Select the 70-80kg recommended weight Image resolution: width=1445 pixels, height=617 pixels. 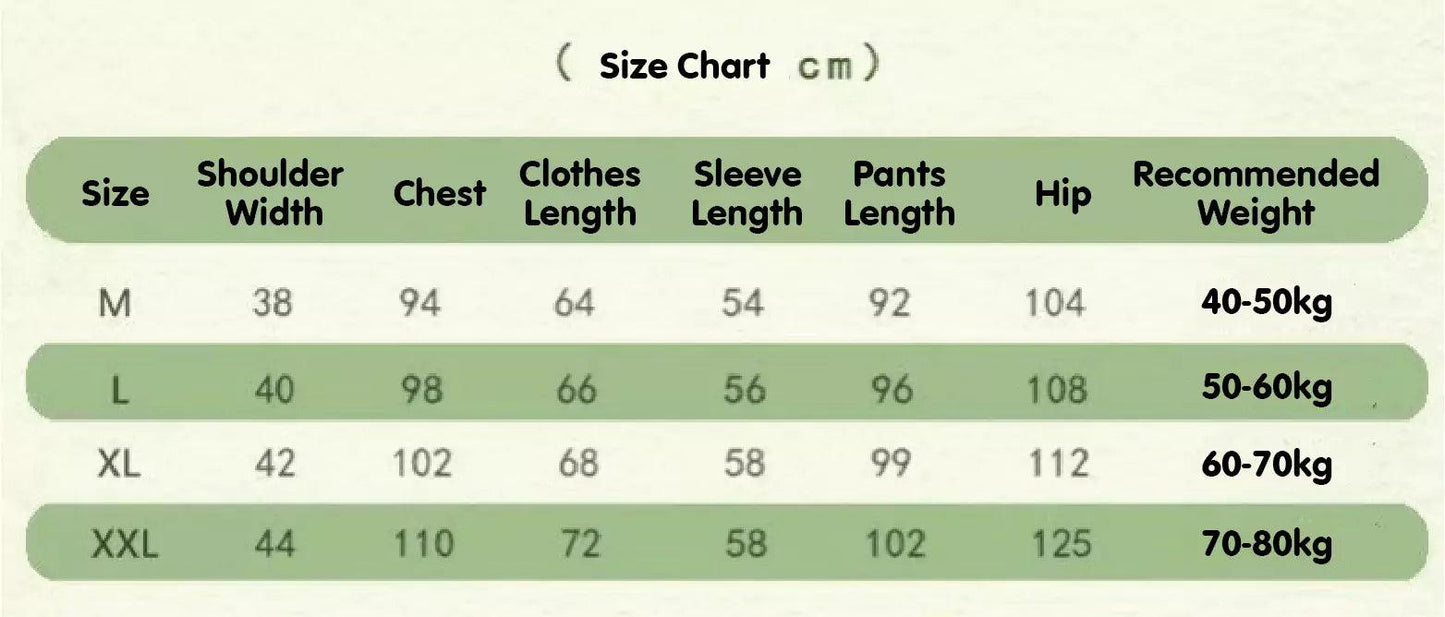click(x=1267, y=545)
